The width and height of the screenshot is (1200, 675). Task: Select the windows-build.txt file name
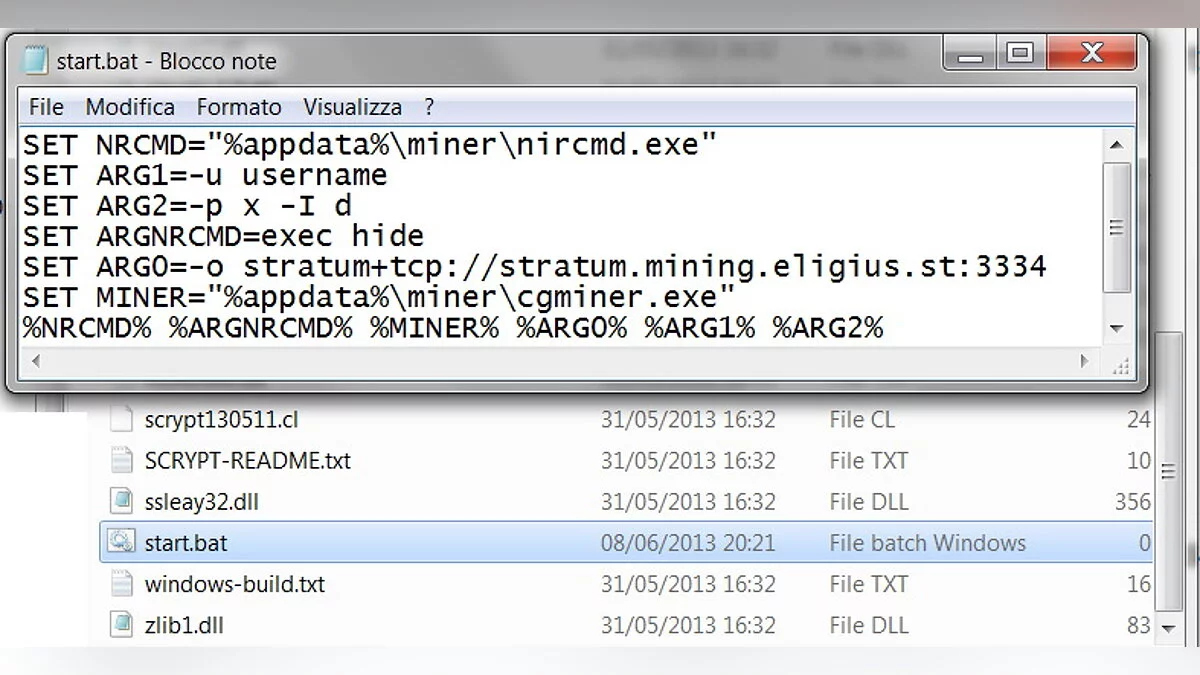coord(235,584)
